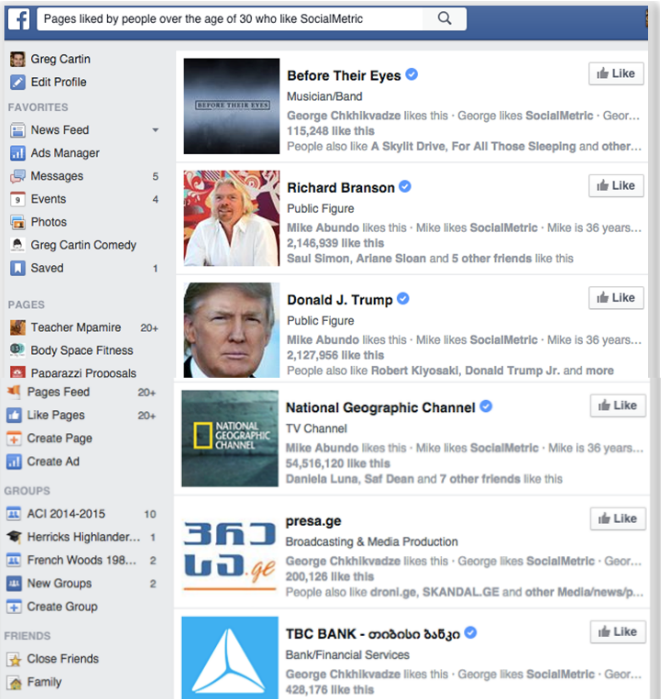Screen dimensions: 661x700
Task: Open the ACI 2014-2015 group icon
Action: (14, 514)
